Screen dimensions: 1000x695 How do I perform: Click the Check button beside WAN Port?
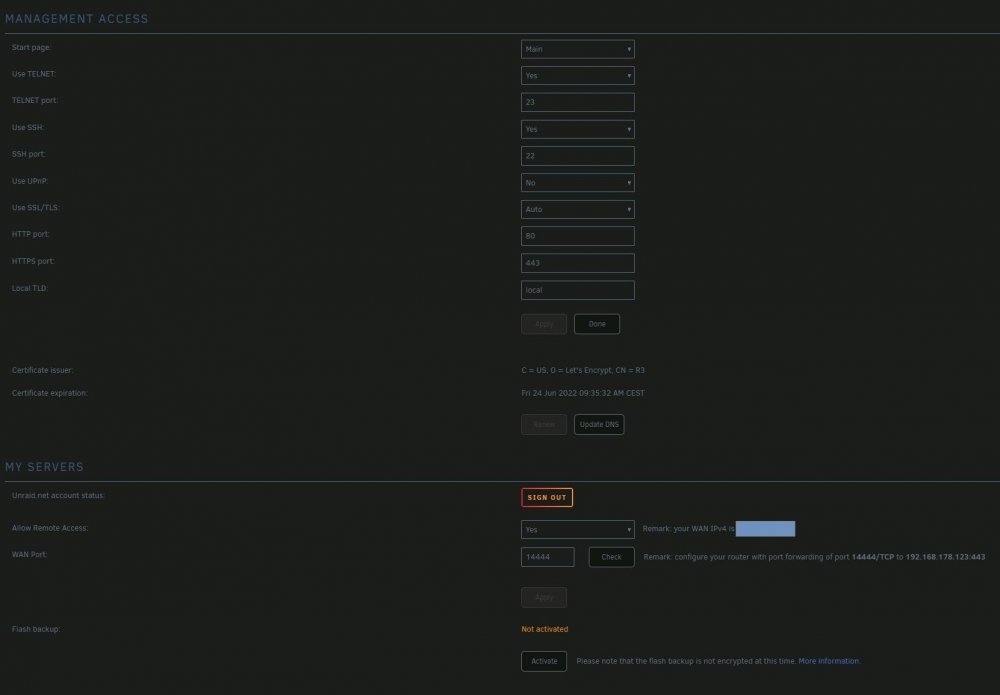(612, 557)
